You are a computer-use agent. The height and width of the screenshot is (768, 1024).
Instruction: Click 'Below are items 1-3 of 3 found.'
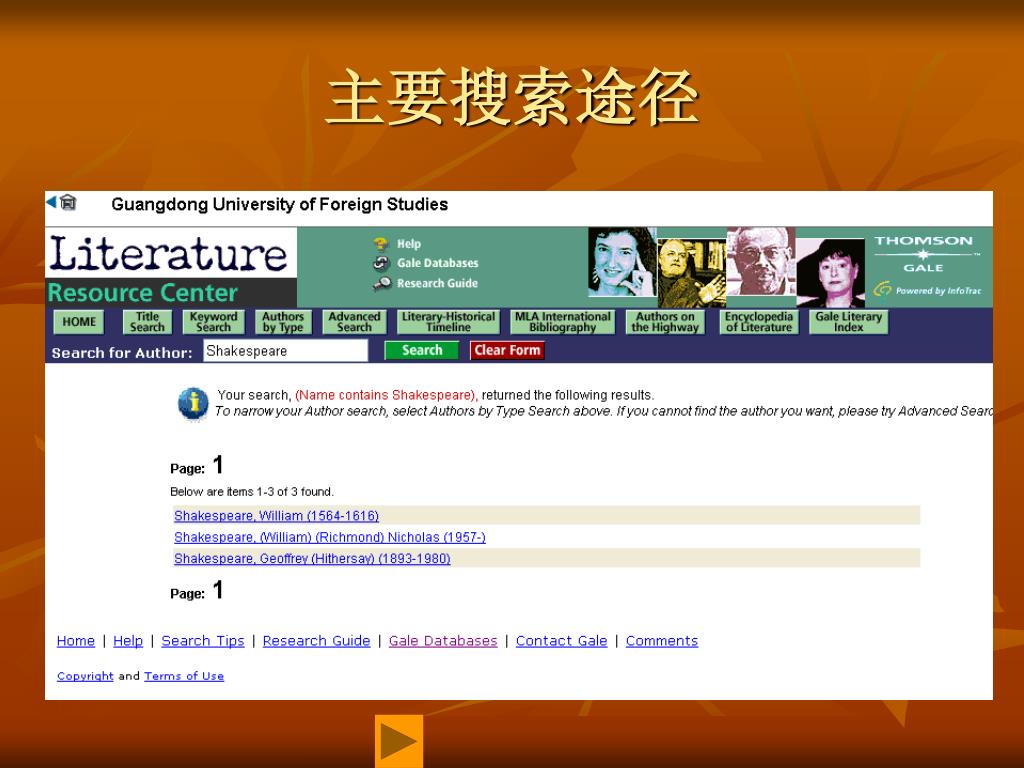[251, 492]
